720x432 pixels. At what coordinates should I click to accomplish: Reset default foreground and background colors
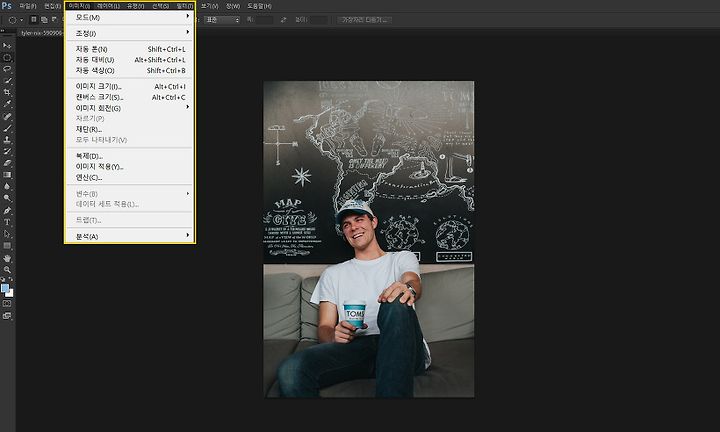click(x=3, y=279)
